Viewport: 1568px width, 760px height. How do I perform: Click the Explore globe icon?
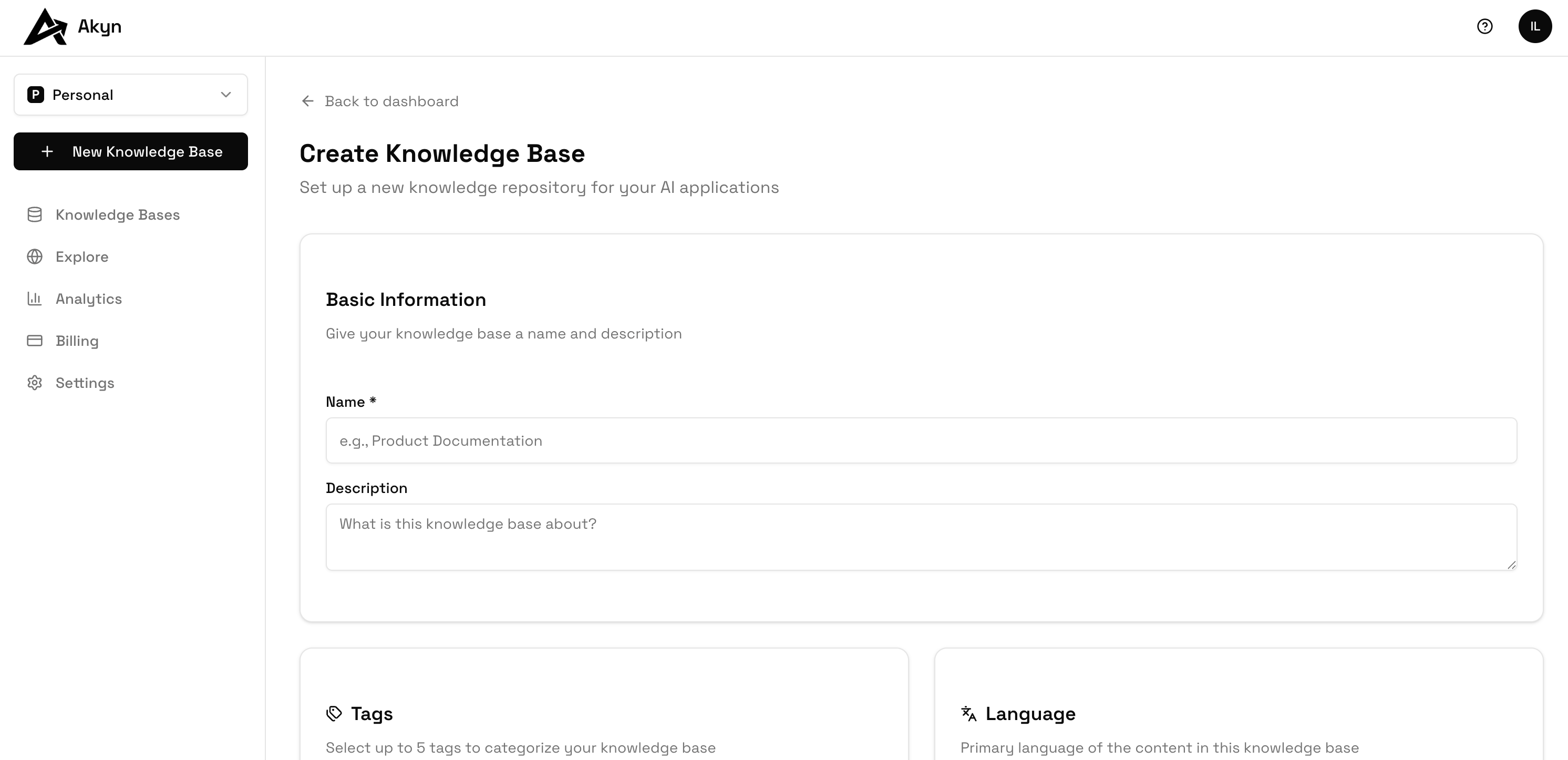pos(35,257)
